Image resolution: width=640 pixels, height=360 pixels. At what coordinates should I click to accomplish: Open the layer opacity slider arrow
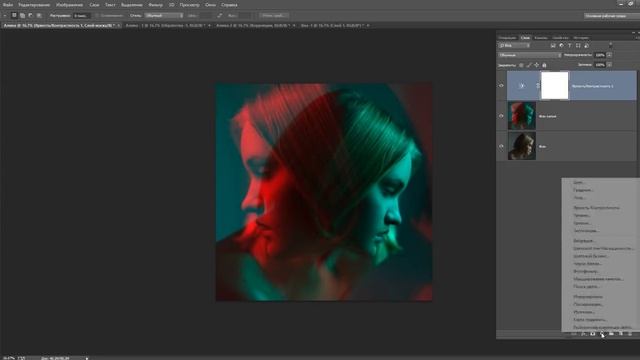coord(609,55)
